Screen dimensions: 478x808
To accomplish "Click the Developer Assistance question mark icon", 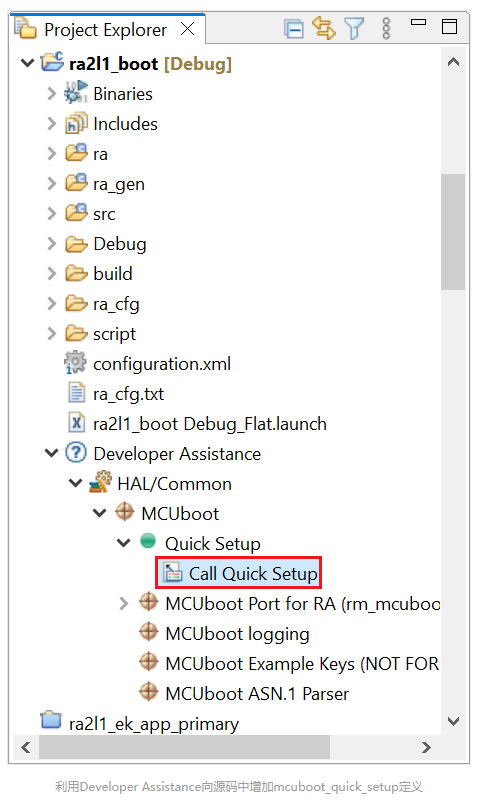I will coord(76,453).
